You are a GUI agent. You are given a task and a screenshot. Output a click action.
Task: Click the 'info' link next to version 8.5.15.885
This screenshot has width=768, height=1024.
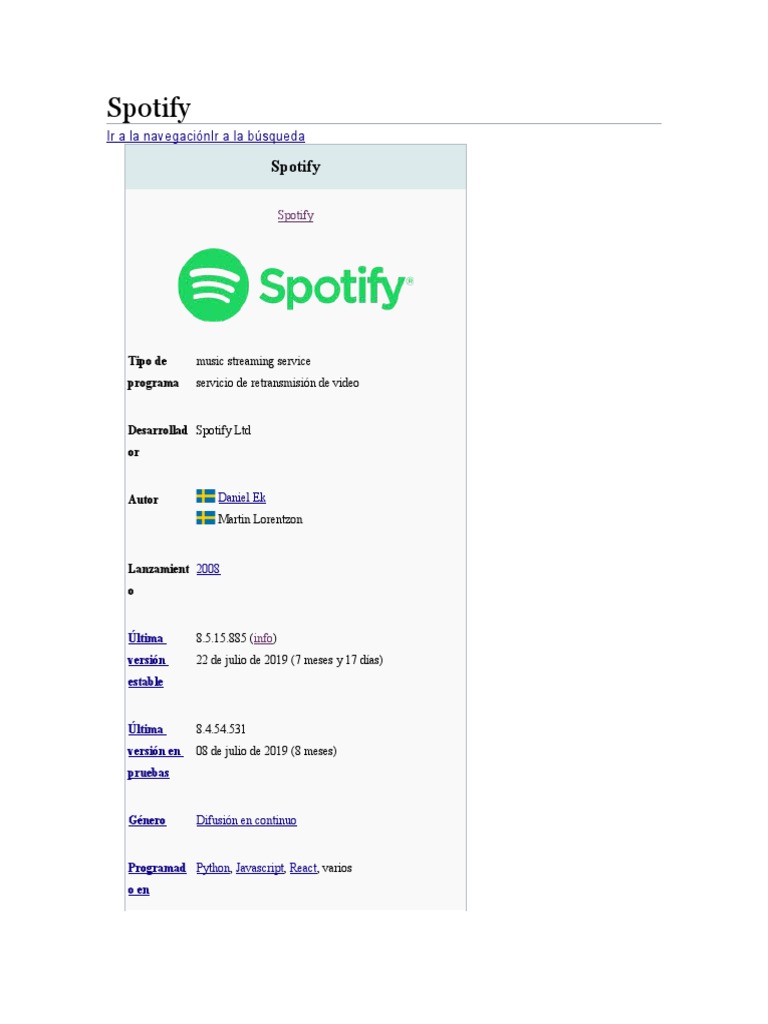click(x=263, y=638)
